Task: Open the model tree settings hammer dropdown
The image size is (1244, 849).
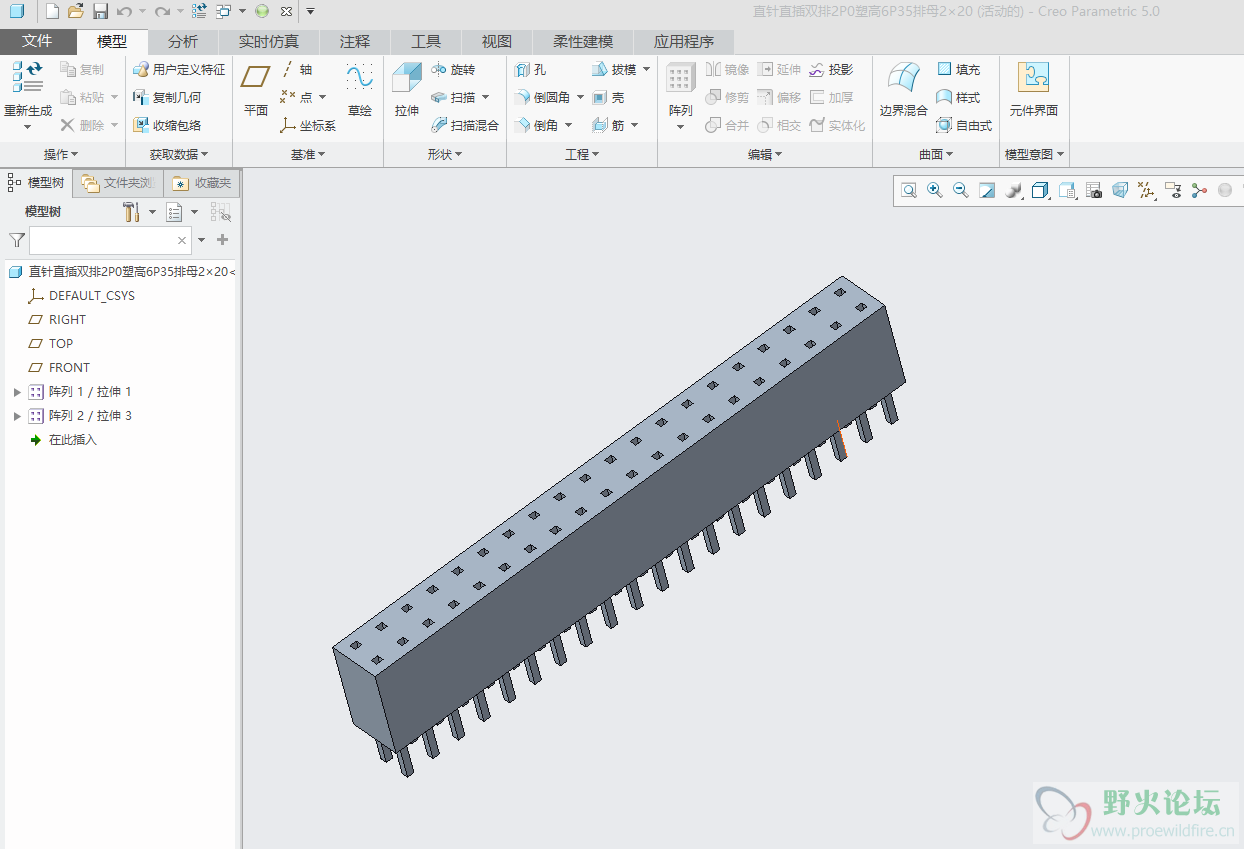Action: coord(139,212)
